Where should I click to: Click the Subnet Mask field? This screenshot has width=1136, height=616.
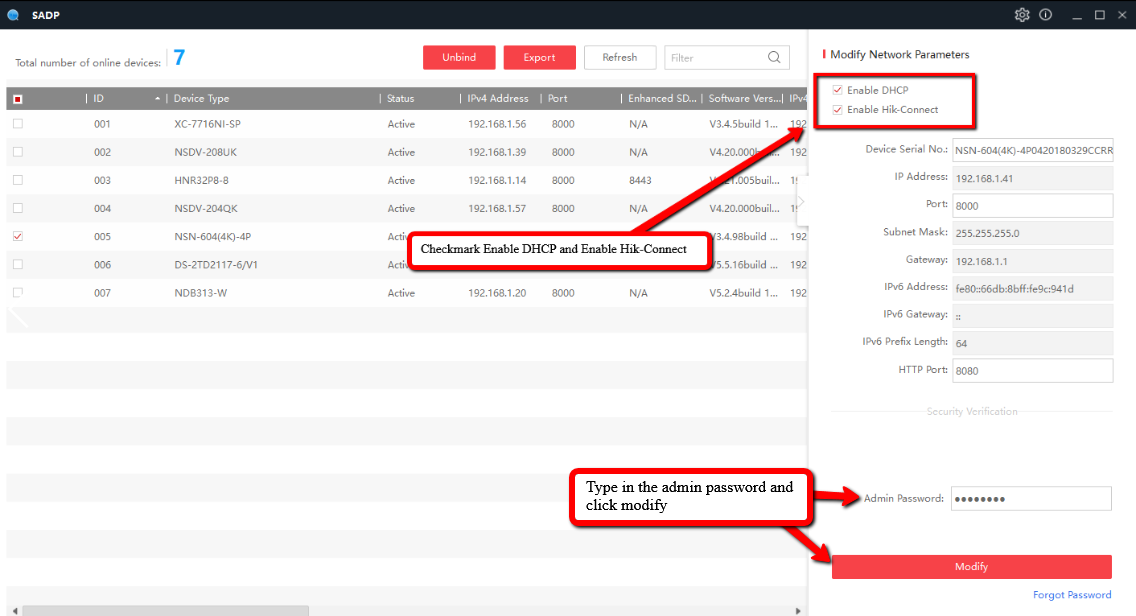pos(1032,233)
